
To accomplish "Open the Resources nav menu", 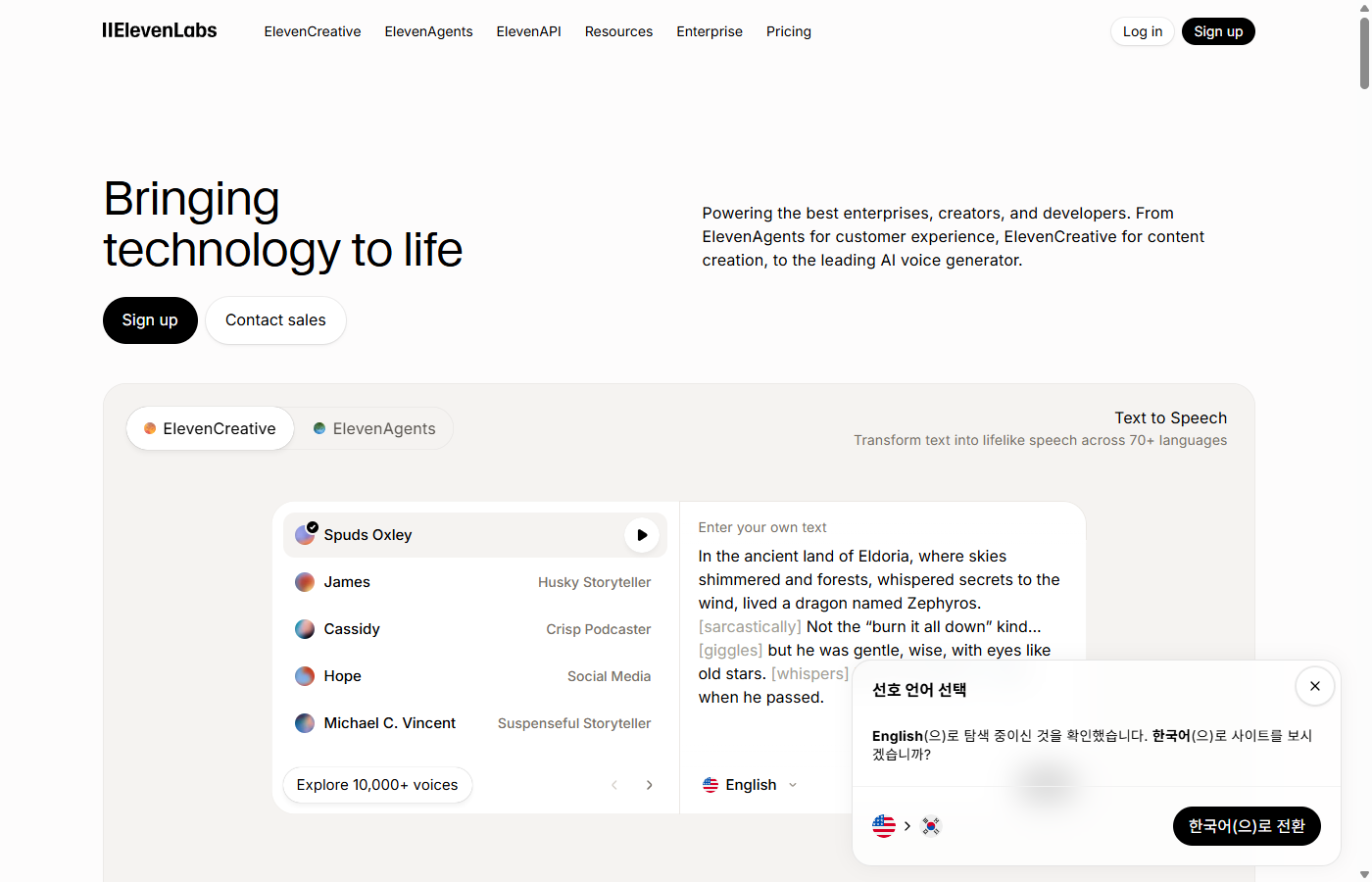I will [618, 31].
